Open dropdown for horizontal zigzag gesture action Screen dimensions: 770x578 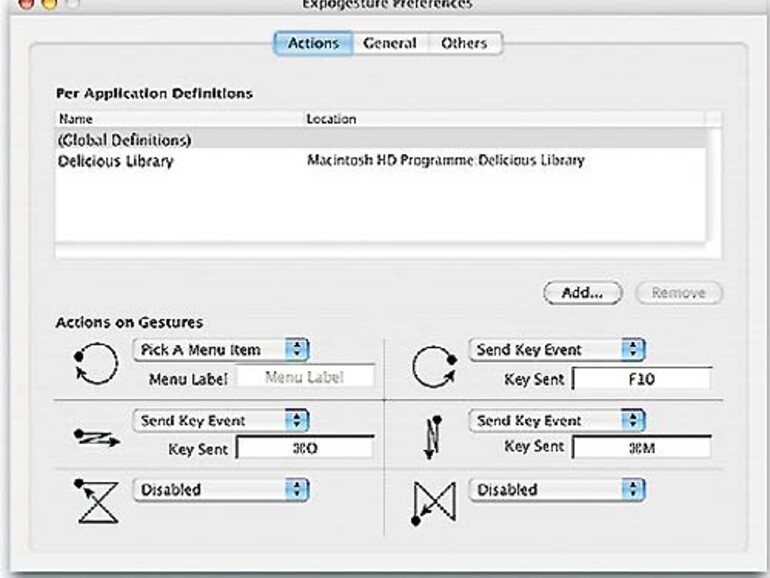tap(221, 421)
